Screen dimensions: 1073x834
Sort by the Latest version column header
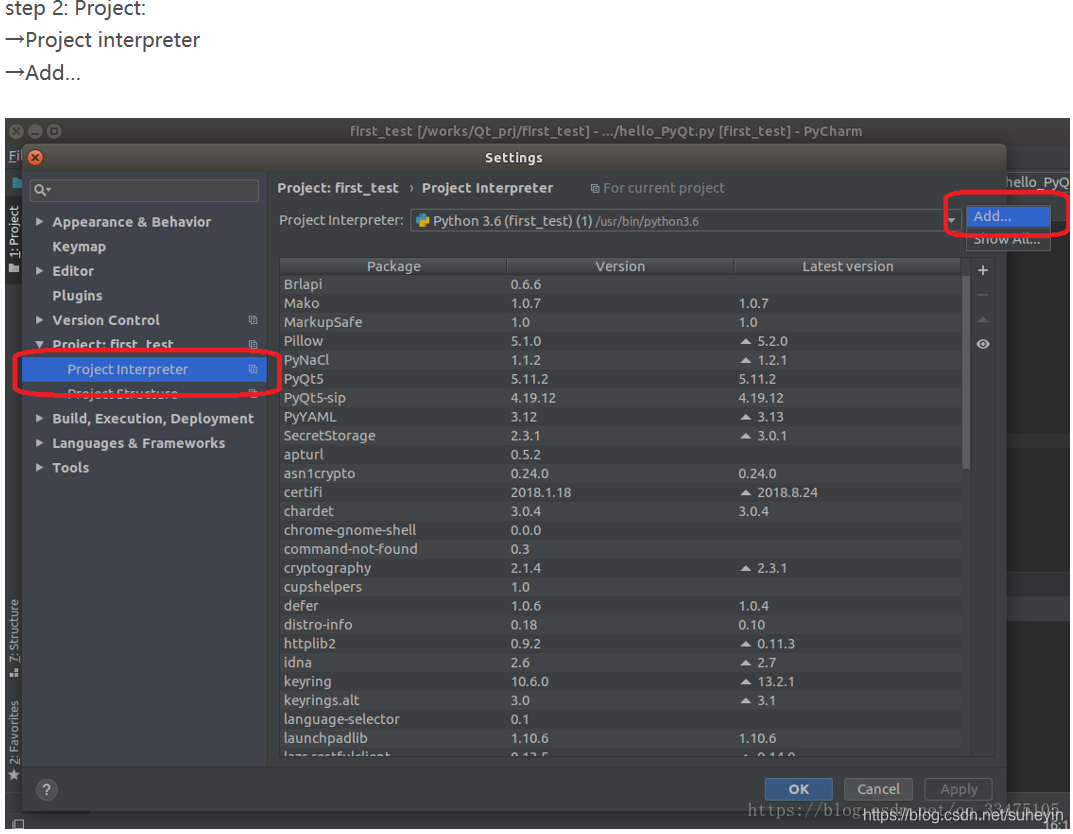coord(848,266)
